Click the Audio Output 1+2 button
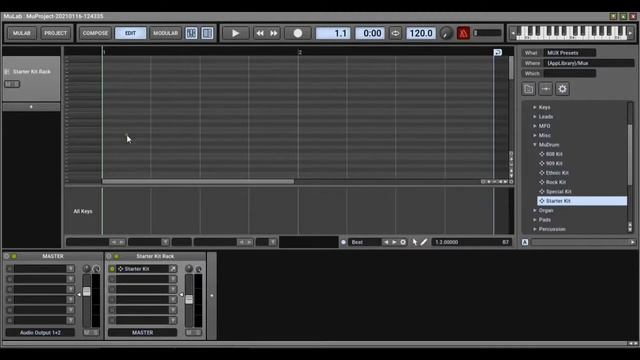This screenshot has height=360, width=640. pos(40,333)
